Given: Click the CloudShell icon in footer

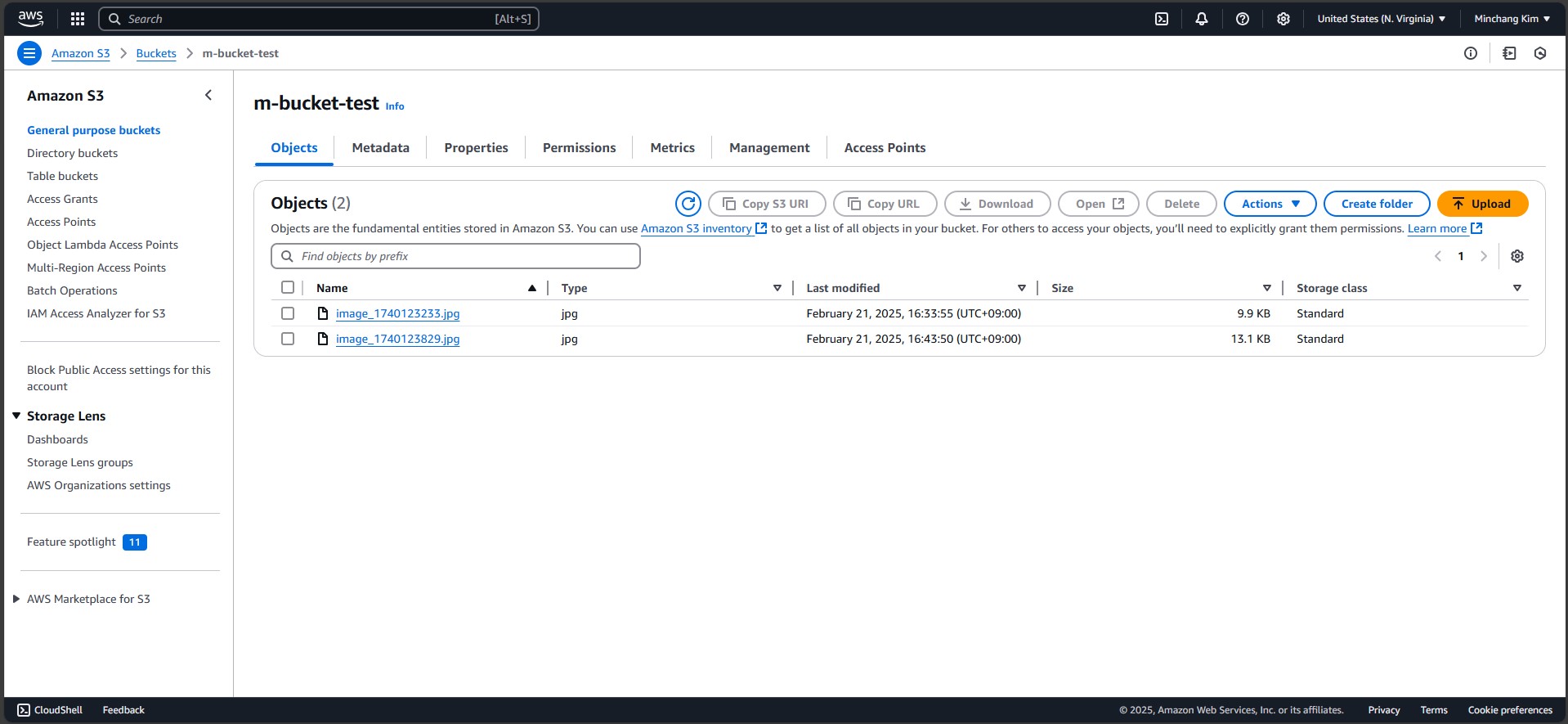Looking at the screenshot, I should pyautogui.click(x=24, y=710).
